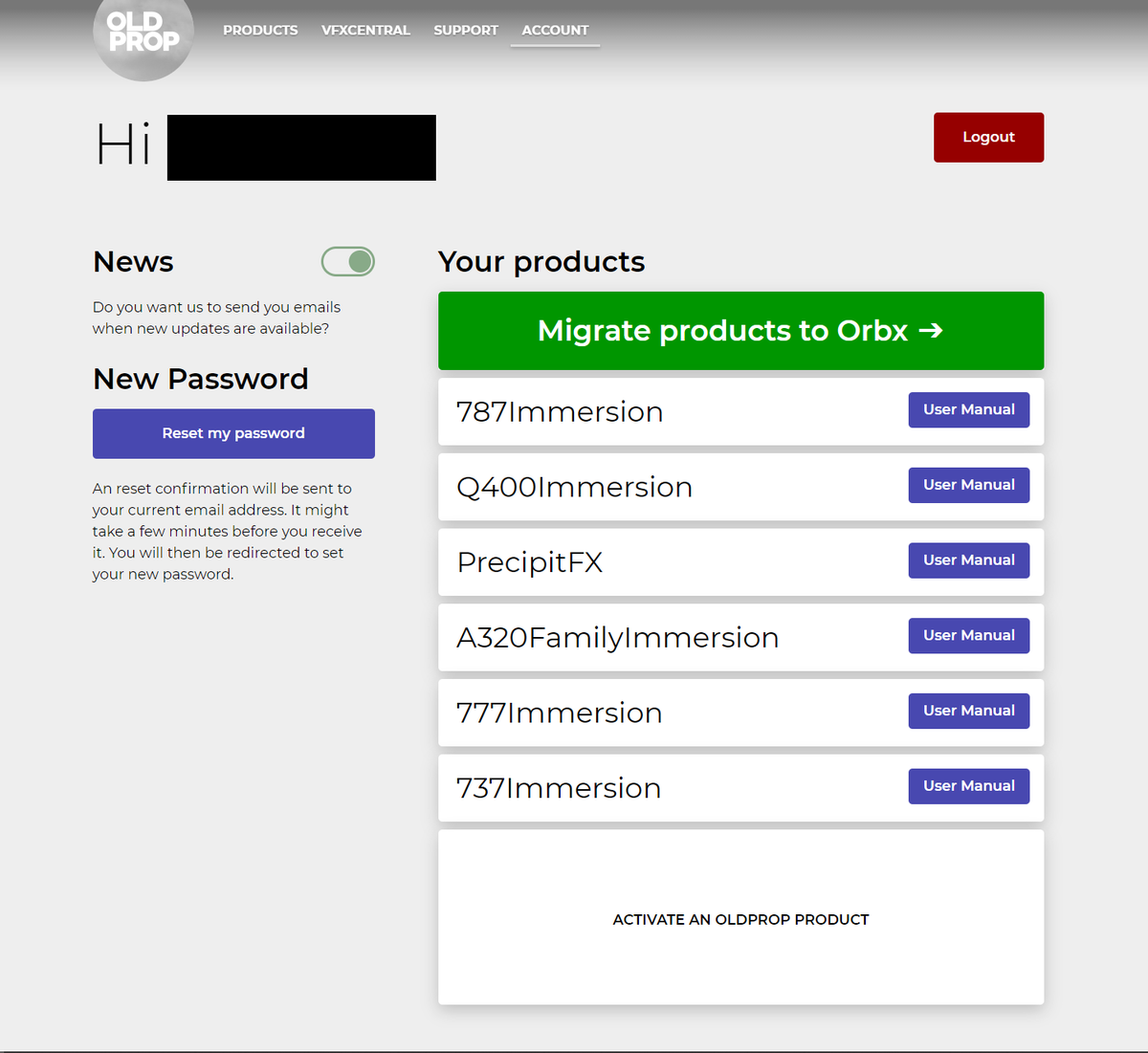Log out with the Logout button
Screen dimensions: 1148x1053
click(988, 138)
